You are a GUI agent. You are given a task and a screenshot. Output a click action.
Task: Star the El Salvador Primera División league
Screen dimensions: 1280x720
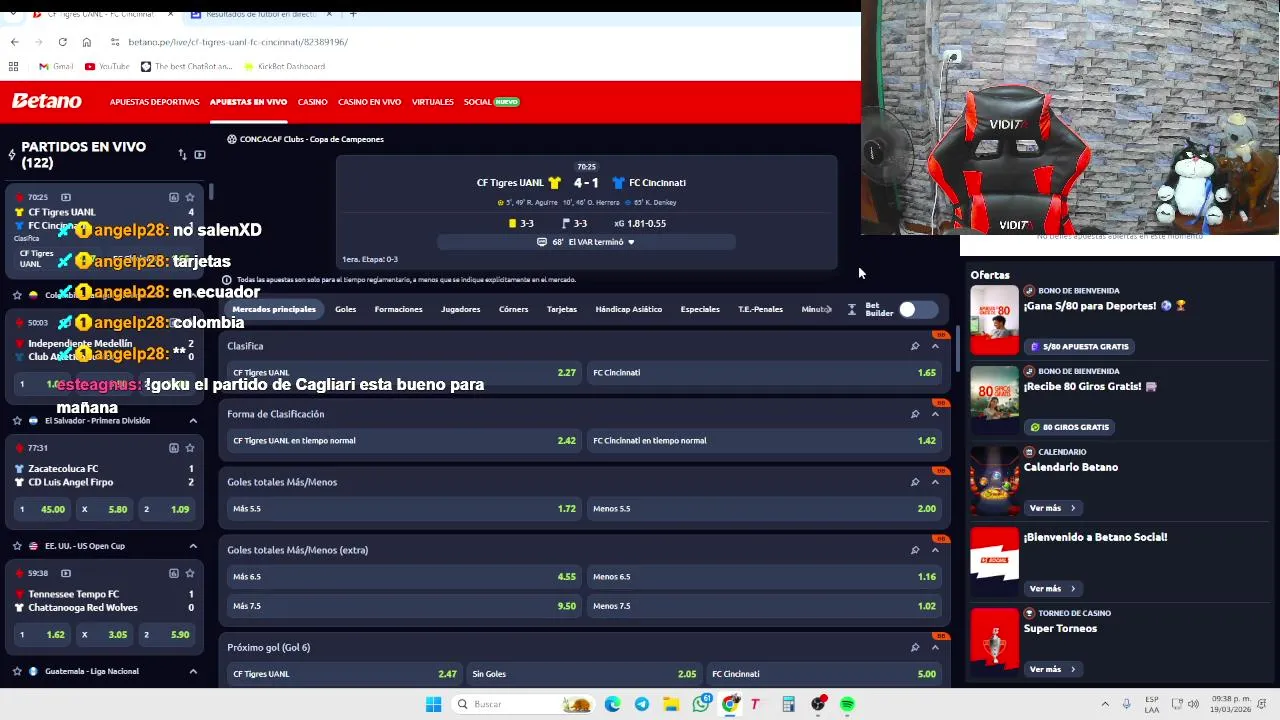point(17,421)
